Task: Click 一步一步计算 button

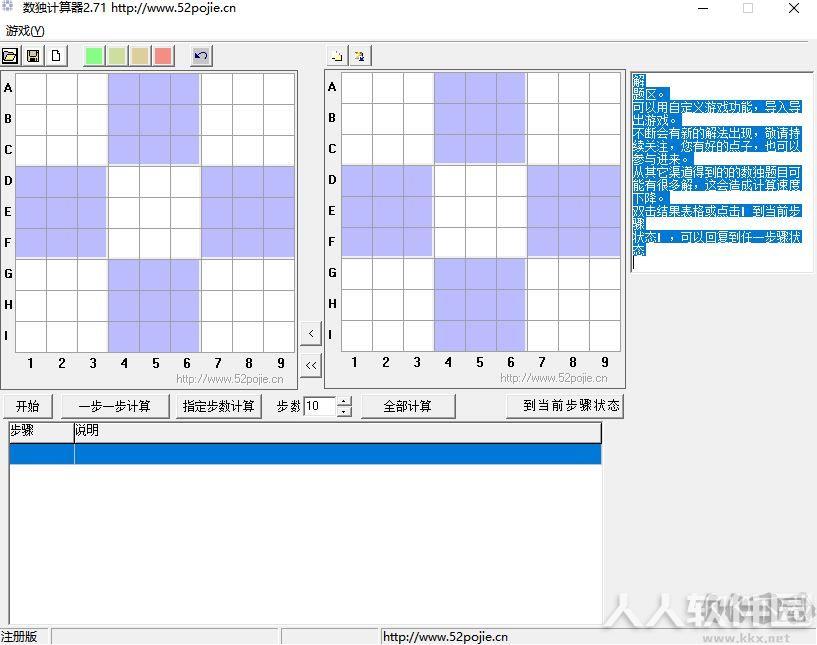Action: [115, 406]
